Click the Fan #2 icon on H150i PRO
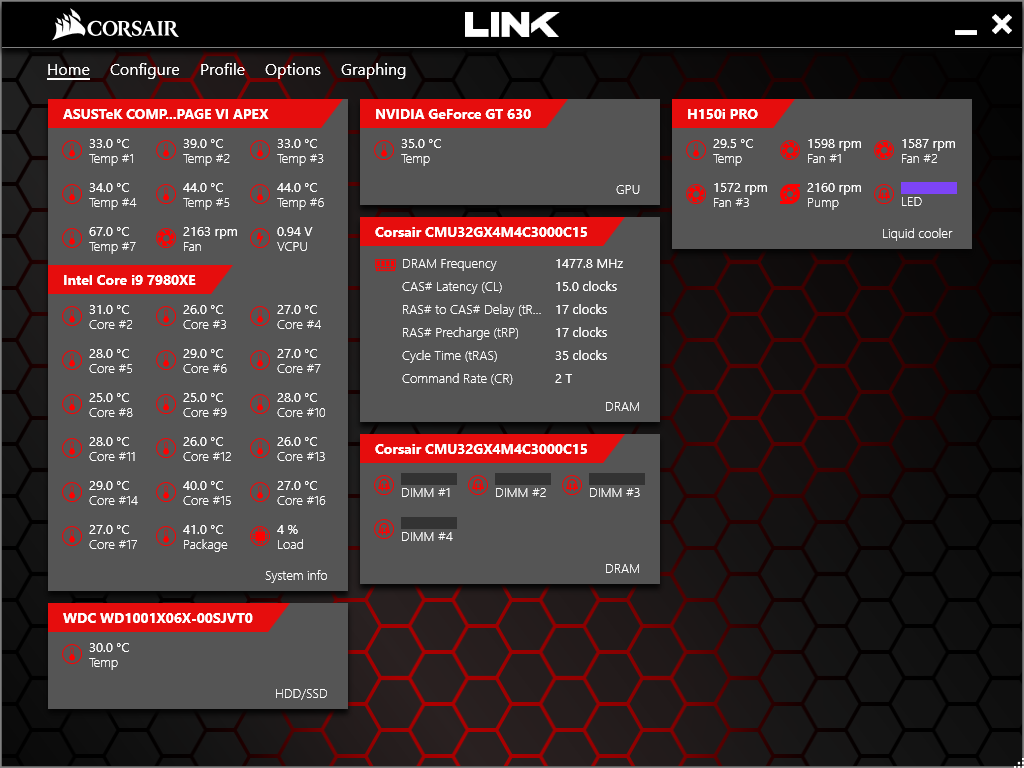The height and width of the screenshot is (768, 1024). [x=884, y=151]
